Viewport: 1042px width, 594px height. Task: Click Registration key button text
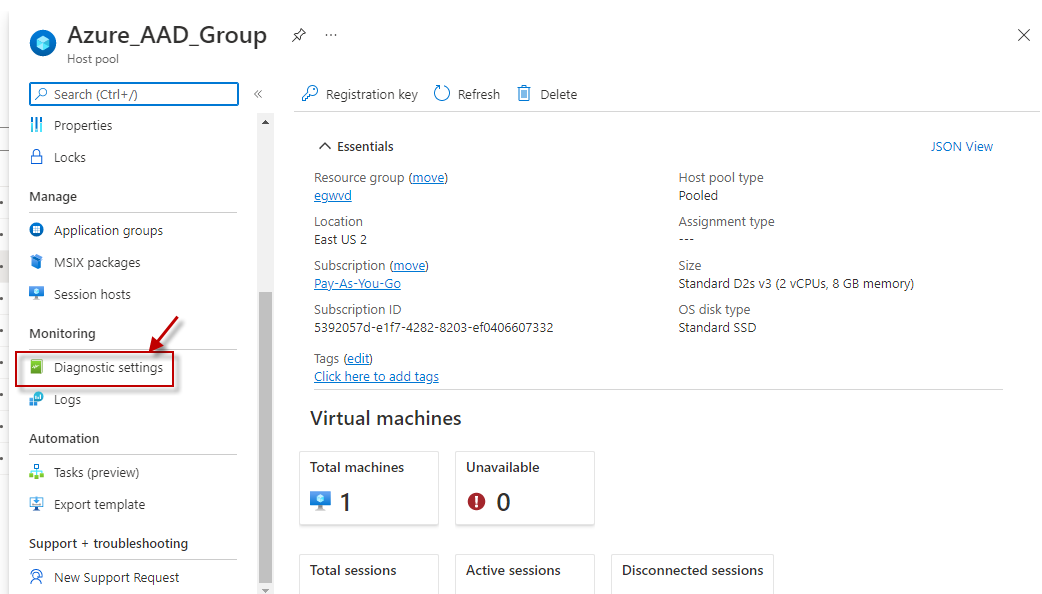click(x=371, y=94)
